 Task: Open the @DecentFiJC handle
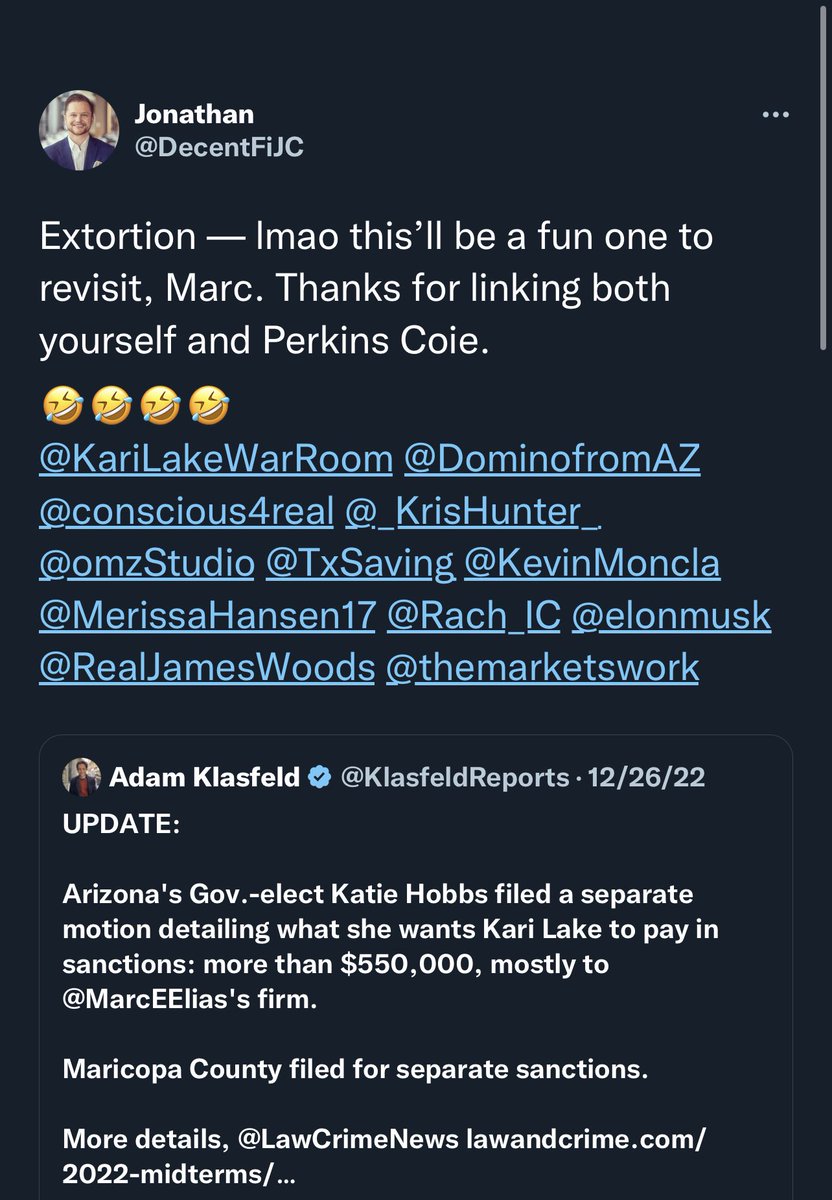219,147
